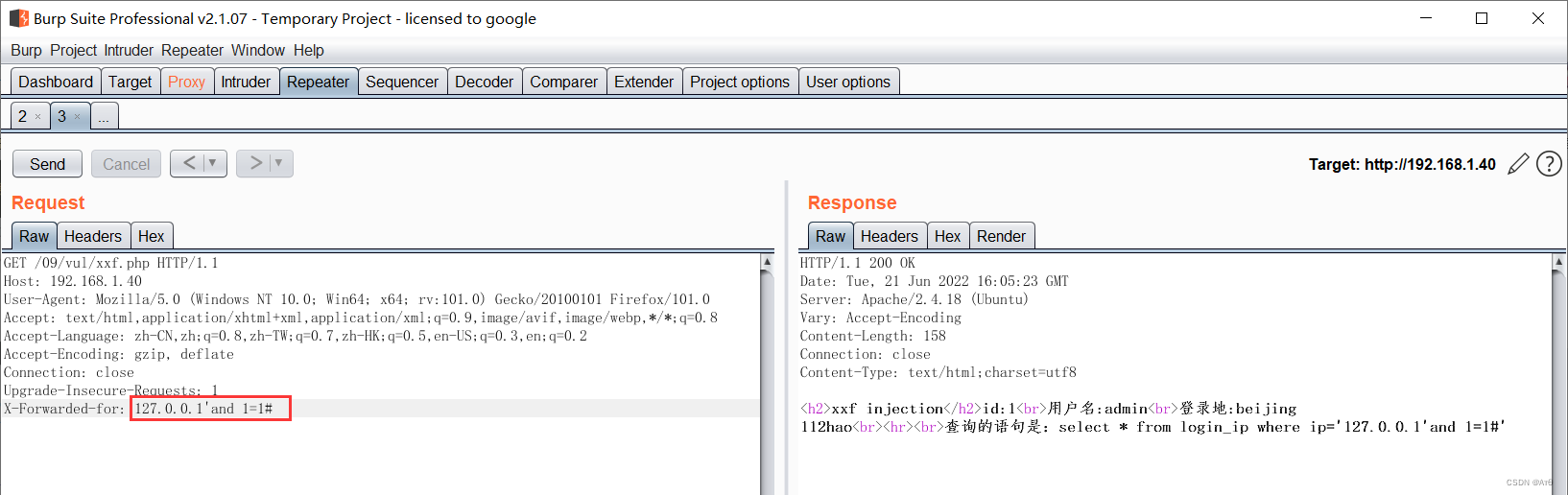Open the Project options tab
The image size is (1568, 495).
pos(740,82)
